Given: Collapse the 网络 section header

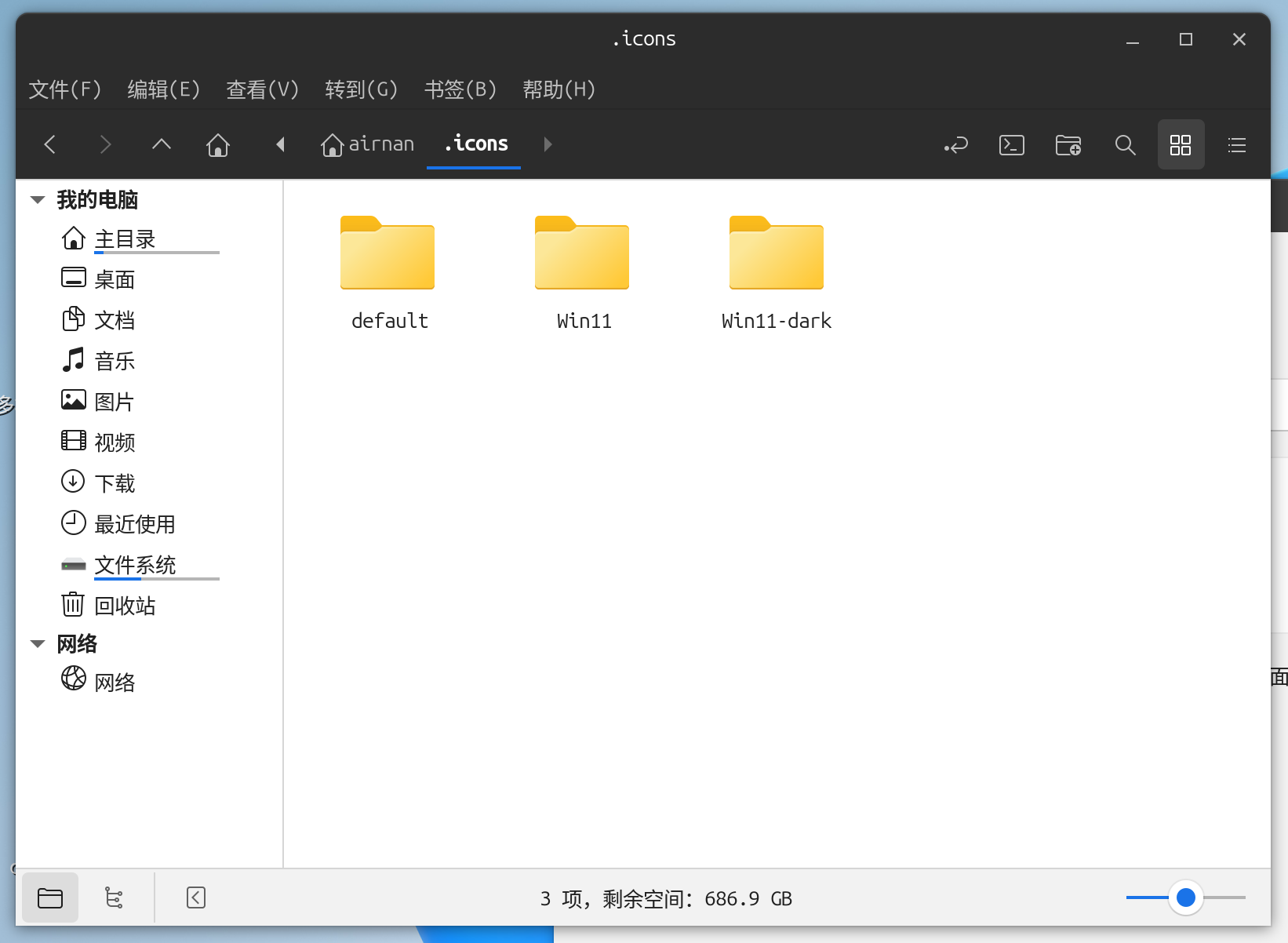Looking at the screenshot, I should (x=38, y=644).
